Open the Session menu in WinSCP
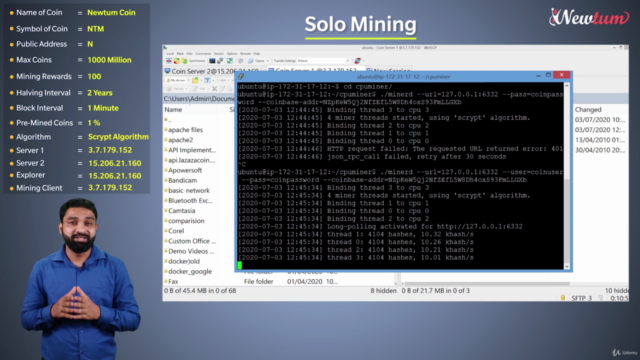Viewport: 640px width, 360px height. coord(219,53)
